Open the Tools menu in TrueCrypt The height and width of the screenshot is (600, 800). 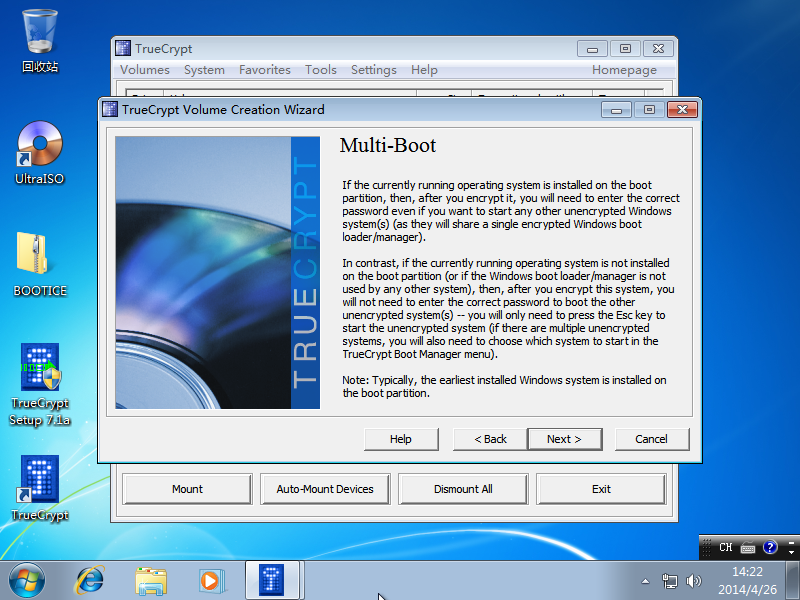[321, 70]
